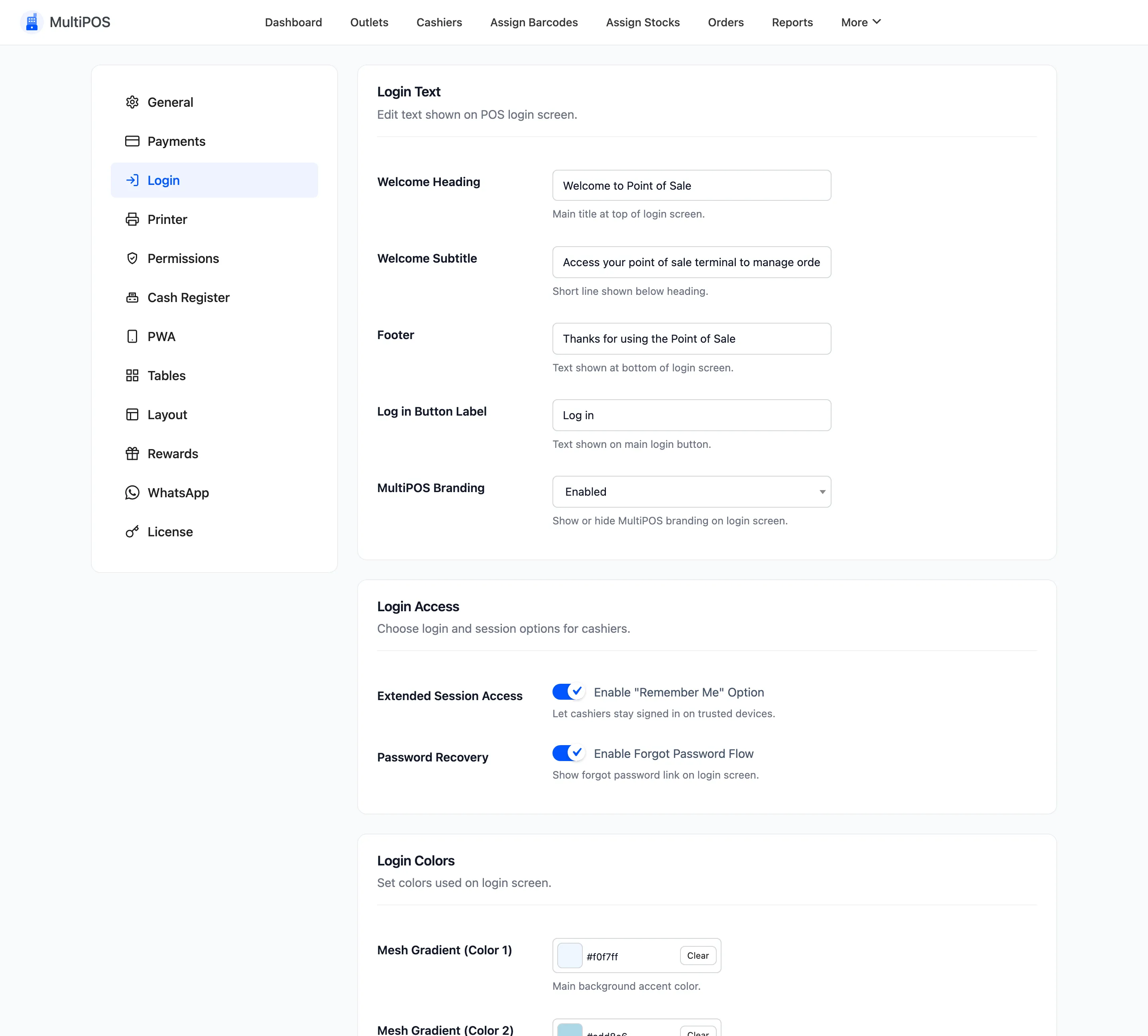Open Reports from navbar

pyautogui.click(x=792, y=22)
